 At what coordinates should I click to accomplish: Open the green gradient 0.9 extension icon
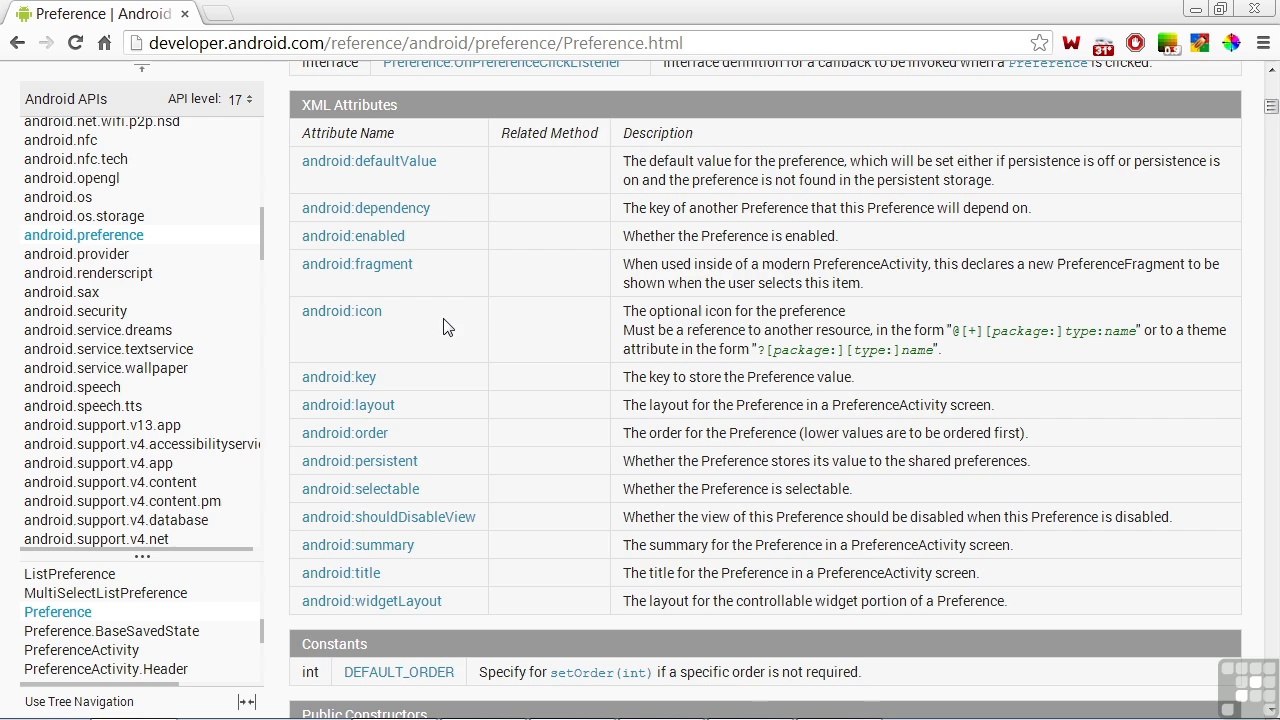(1167, 43)
